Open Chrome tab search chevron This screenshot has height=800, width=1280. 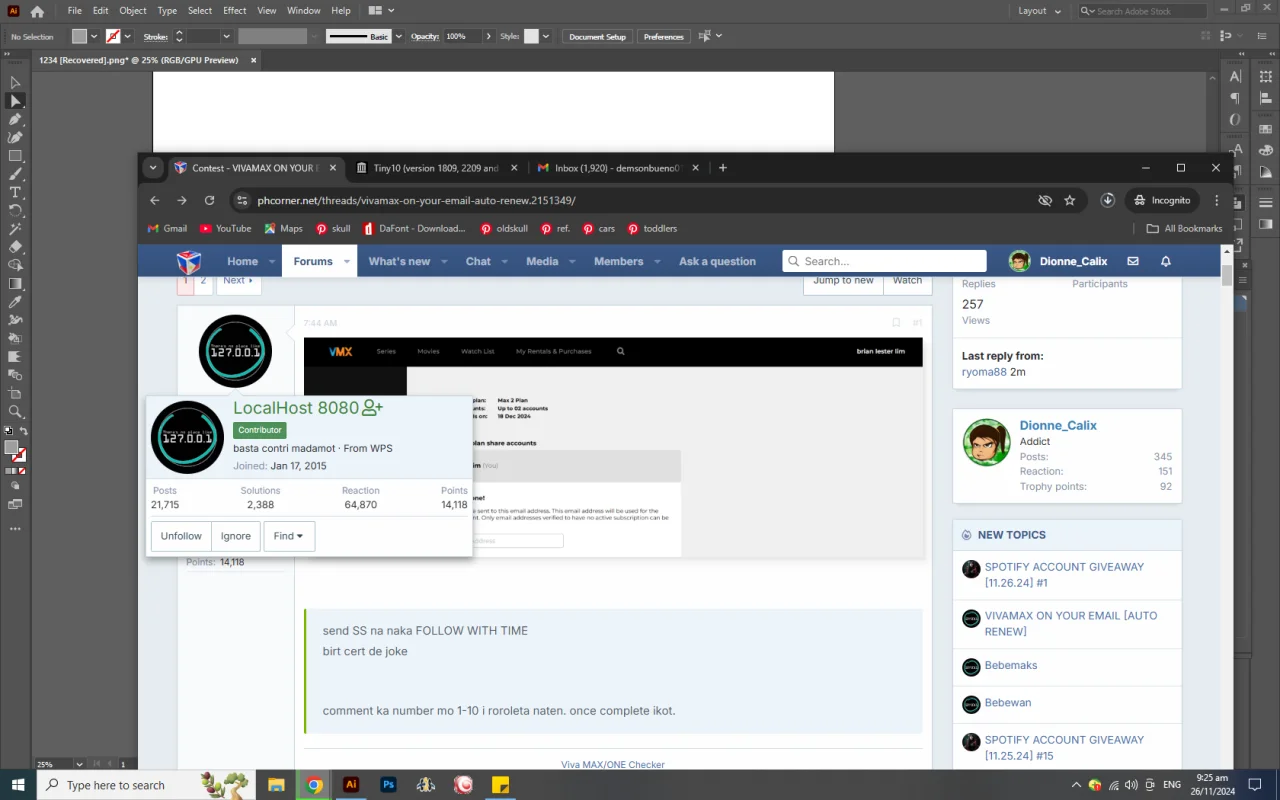(153, 168)
